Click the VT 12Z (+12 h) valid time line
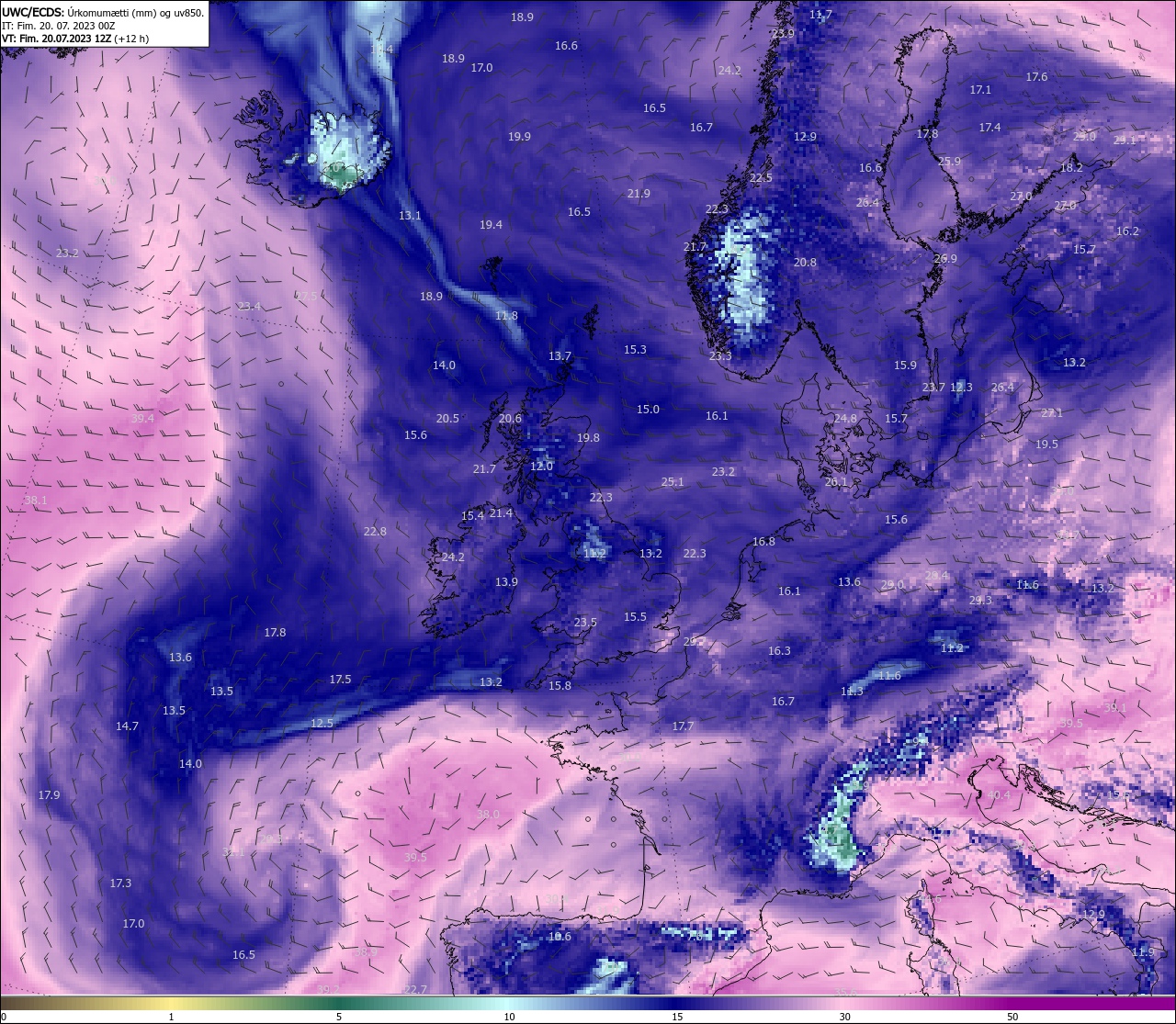Image resolution: width=1176 pixels, height=1024 pixels. [x=75, y=39]
